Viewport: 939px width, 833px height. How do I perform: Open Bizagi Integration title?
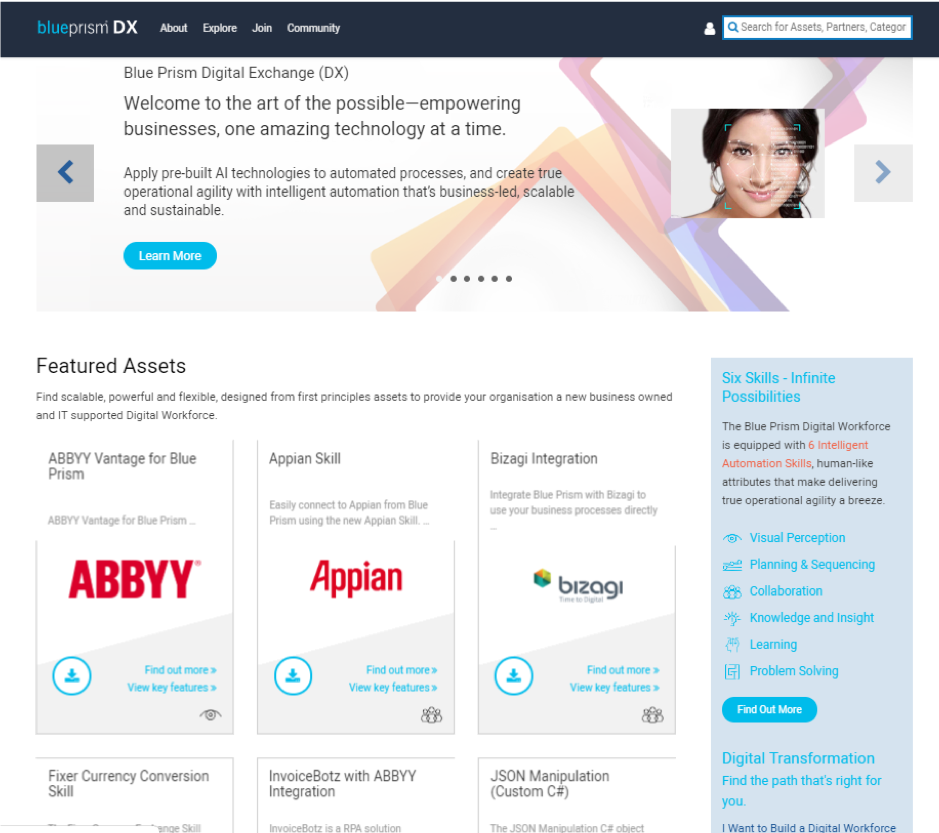(544, 459)
